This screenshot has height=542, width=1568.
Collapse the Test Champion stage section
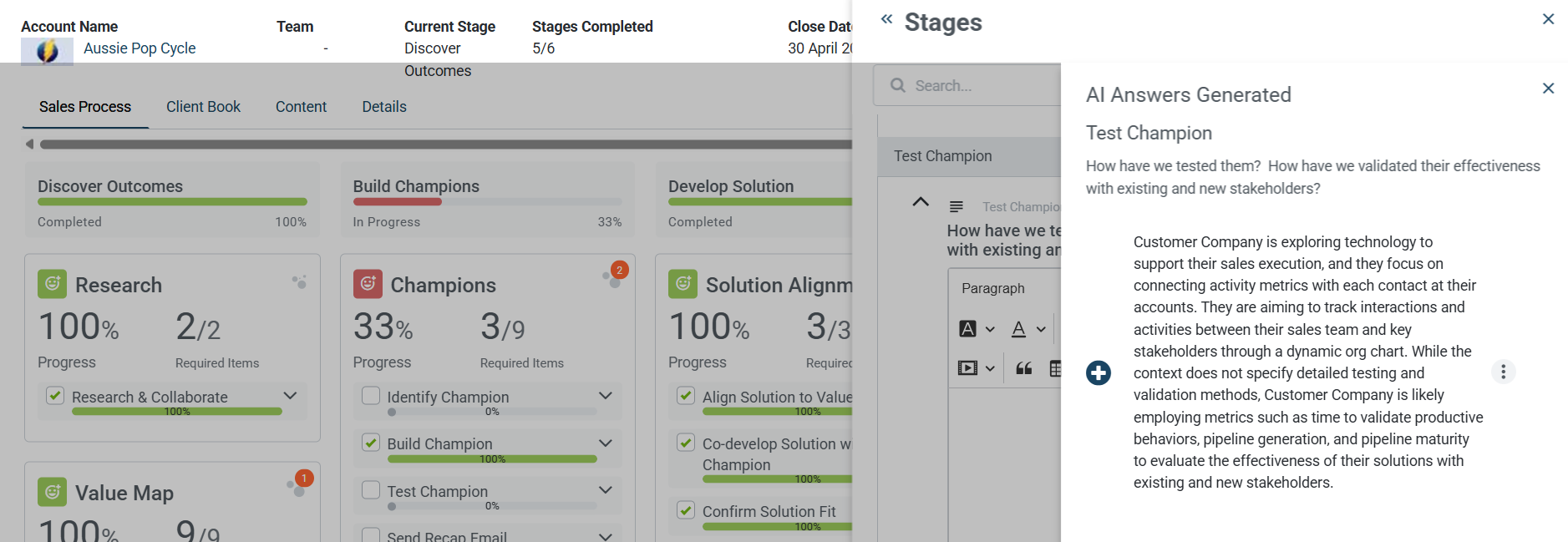(x=921, y=202)
